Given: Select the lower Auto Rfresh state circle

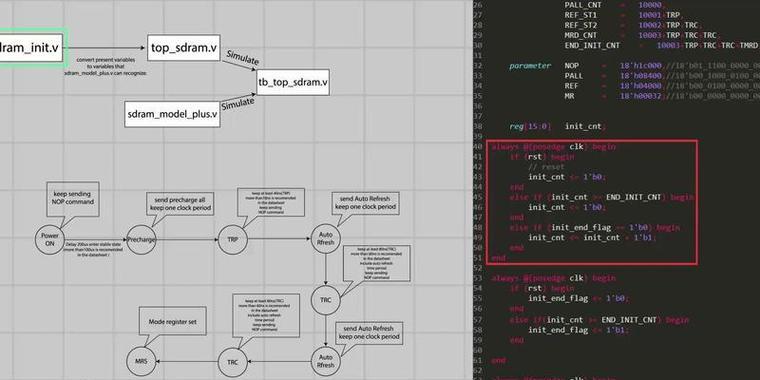Looking at the screenshot, I should coord(326,362).
